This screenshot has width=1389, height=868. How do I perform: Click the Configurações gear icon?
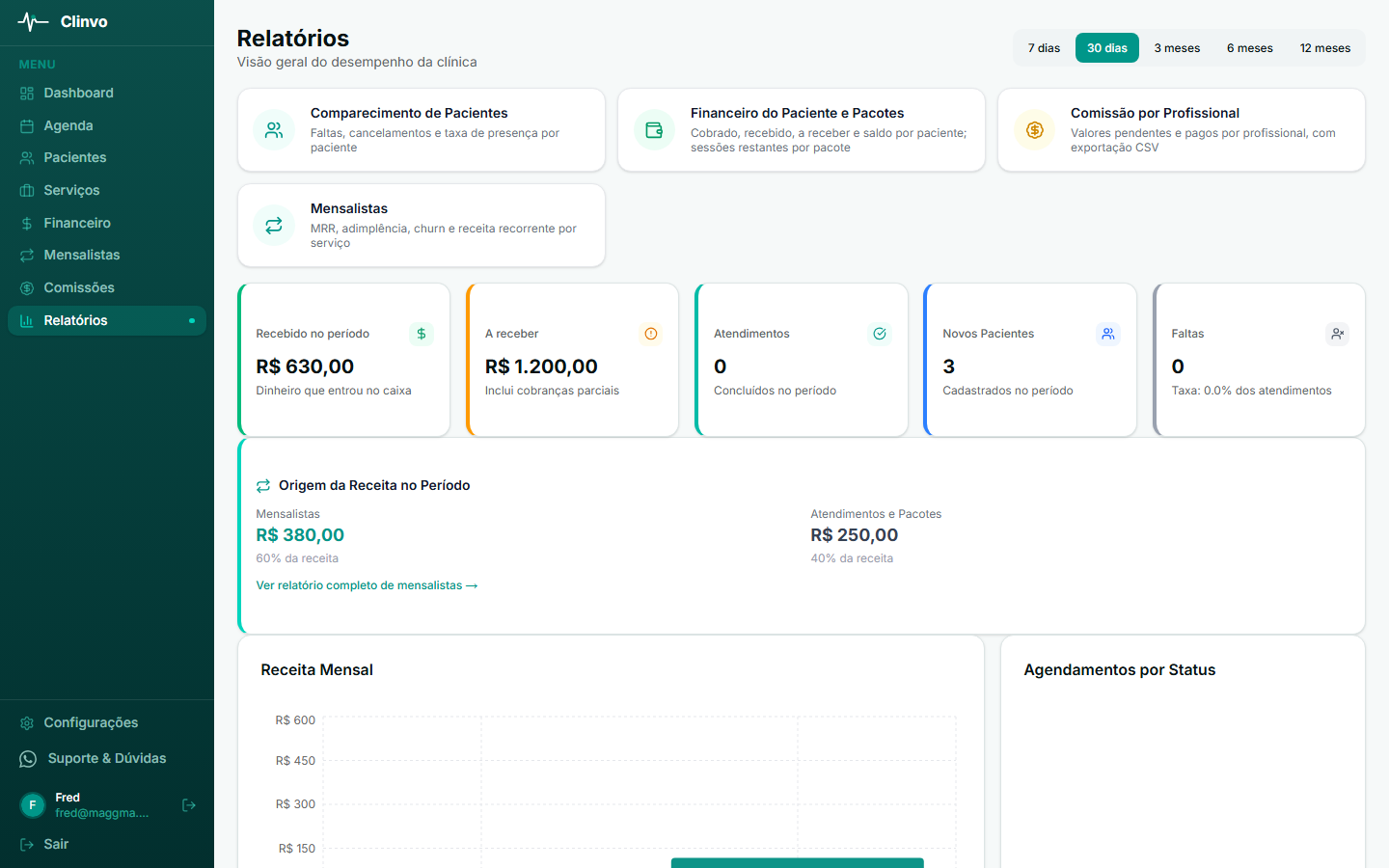pyautogui.click(x=27, y=723)
